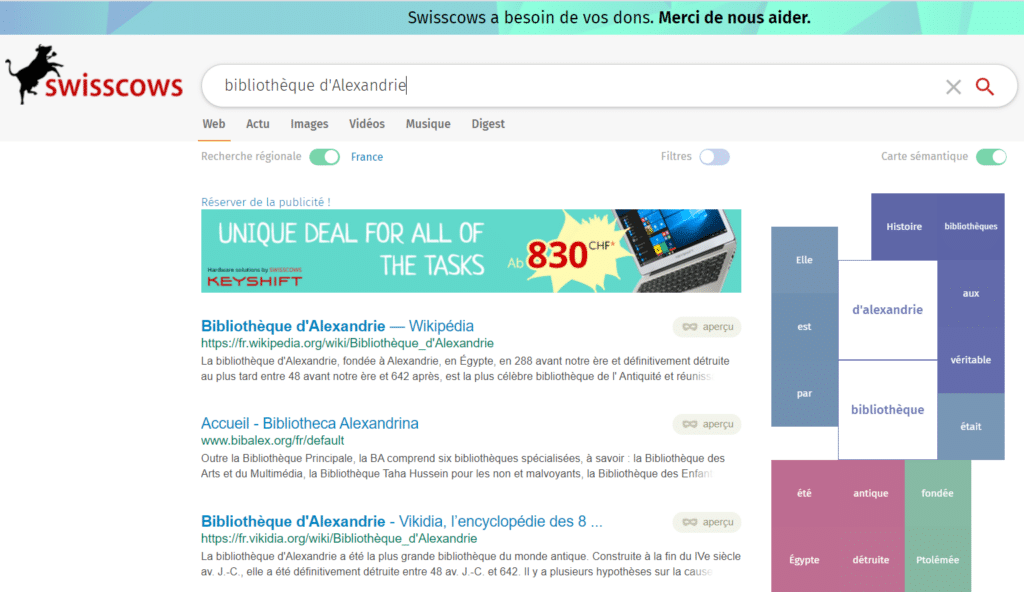Click aperçu button for Bibliotheca Alexandrina

(707, 424)
